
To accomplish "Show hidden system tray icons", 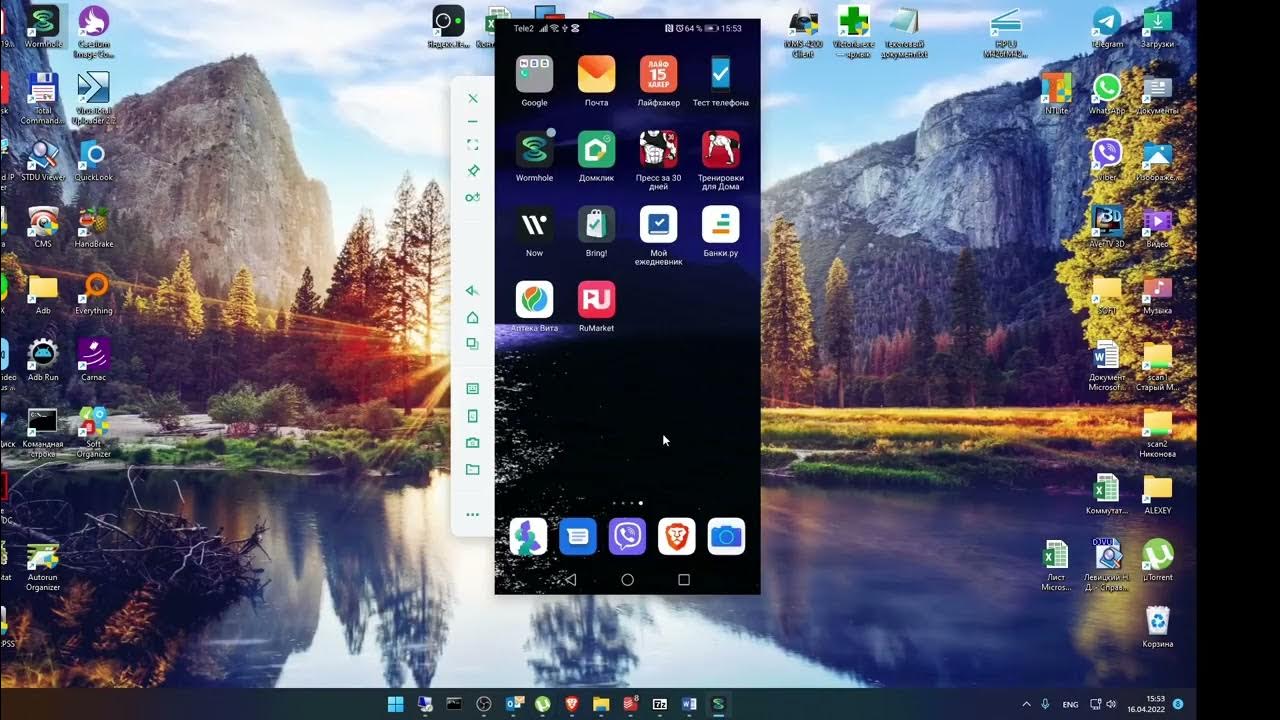I will pos(1025,704).
